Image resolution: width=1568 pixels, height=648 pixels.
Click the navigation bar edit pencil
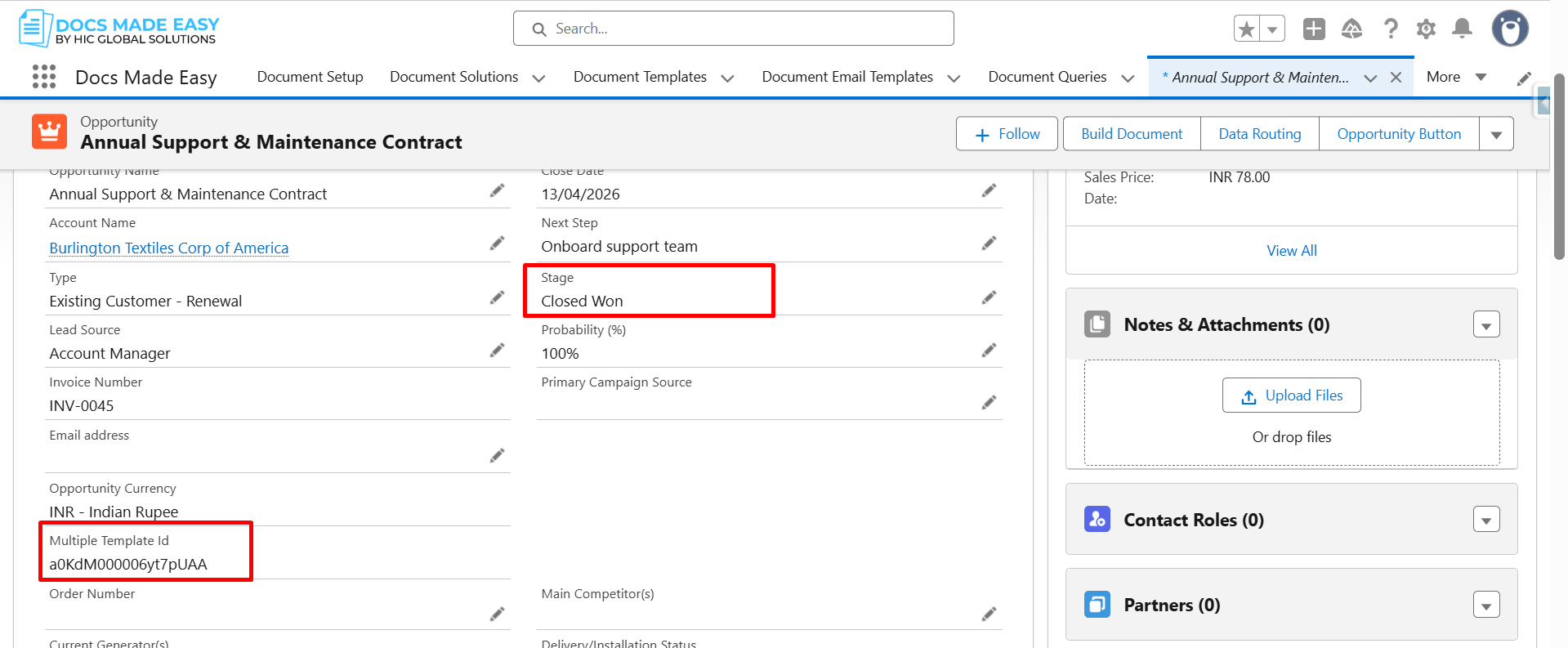(x=1524, y=78)
